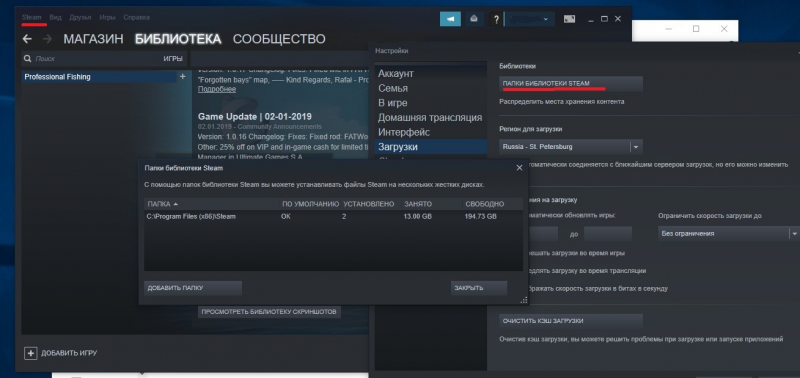This screenshot has height=378, width=800.
Task: Sort by the СВОБОДНО column header
Action: coord(485,204)
